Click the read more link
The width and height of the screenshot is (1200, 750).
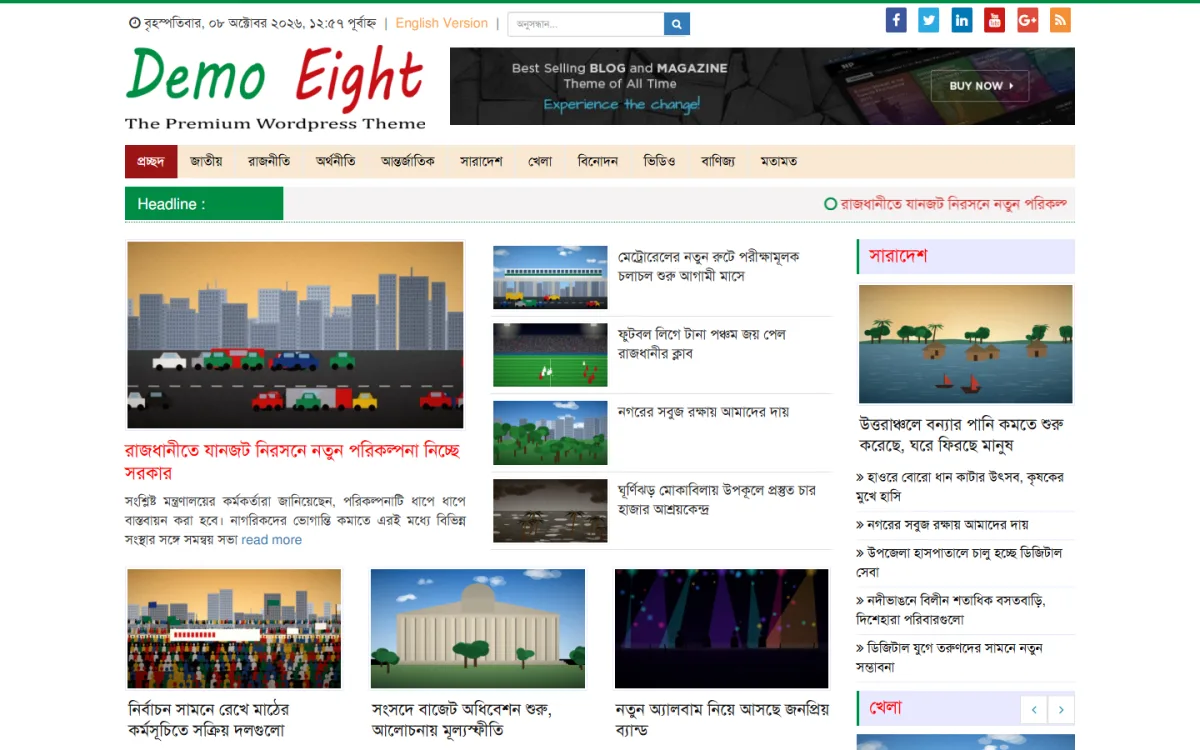coord(271,540)
